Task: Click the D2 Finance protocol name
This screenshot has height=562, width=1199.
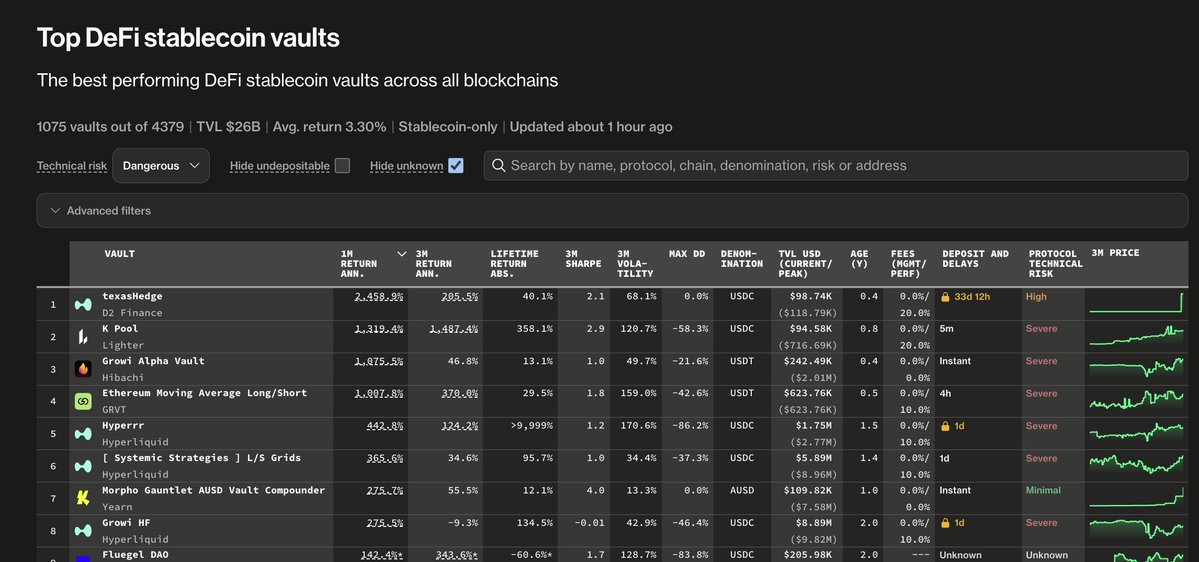Action: (132, 313)
